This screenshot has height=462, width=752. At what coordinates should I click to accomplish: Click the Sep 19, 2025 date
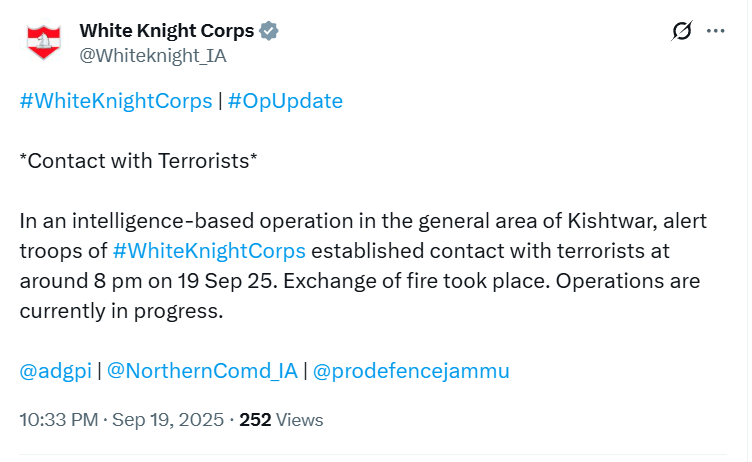(168, 420)
